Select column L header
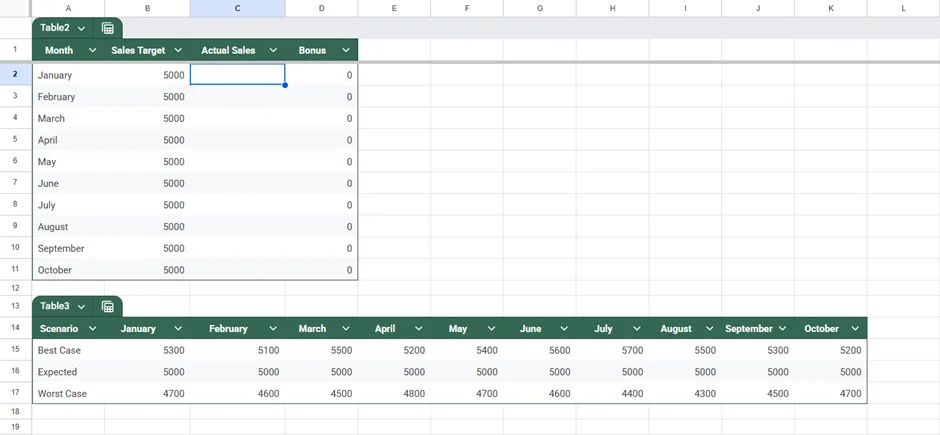Image resolution: width=940 pixels, height=435 pixels. [903, 8]
